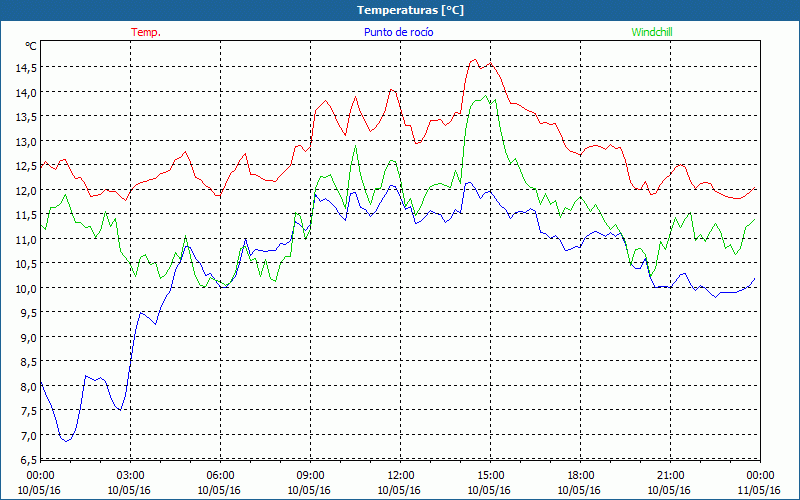Click the 03:00 time axis label
This screenshot has width=800, height=500.
(x=131, y=476)
